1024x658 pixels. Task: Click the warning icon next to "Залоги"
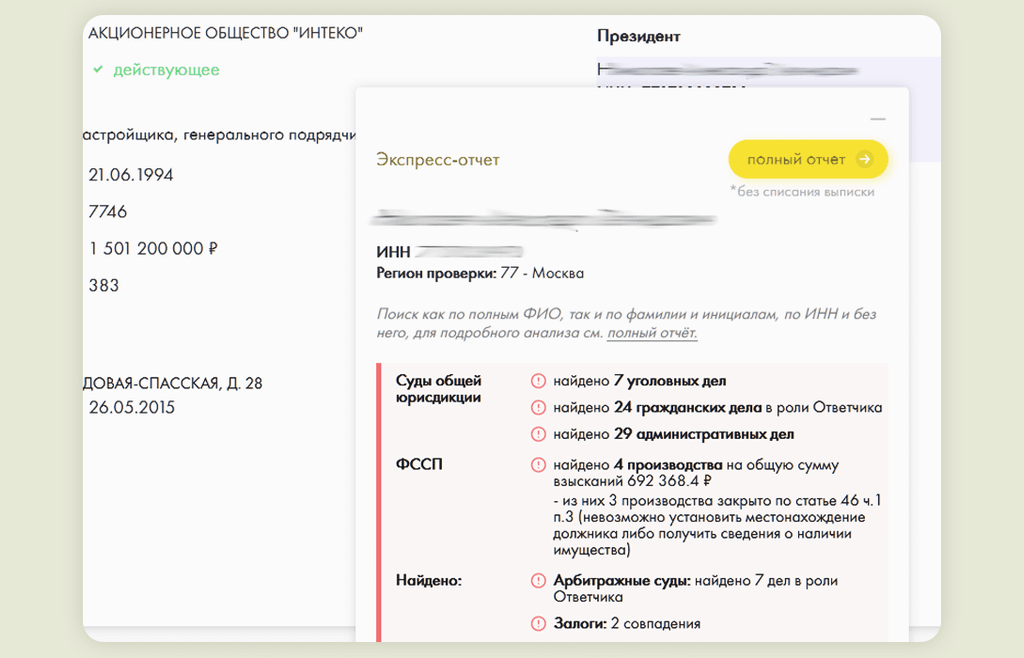point(538,623)
